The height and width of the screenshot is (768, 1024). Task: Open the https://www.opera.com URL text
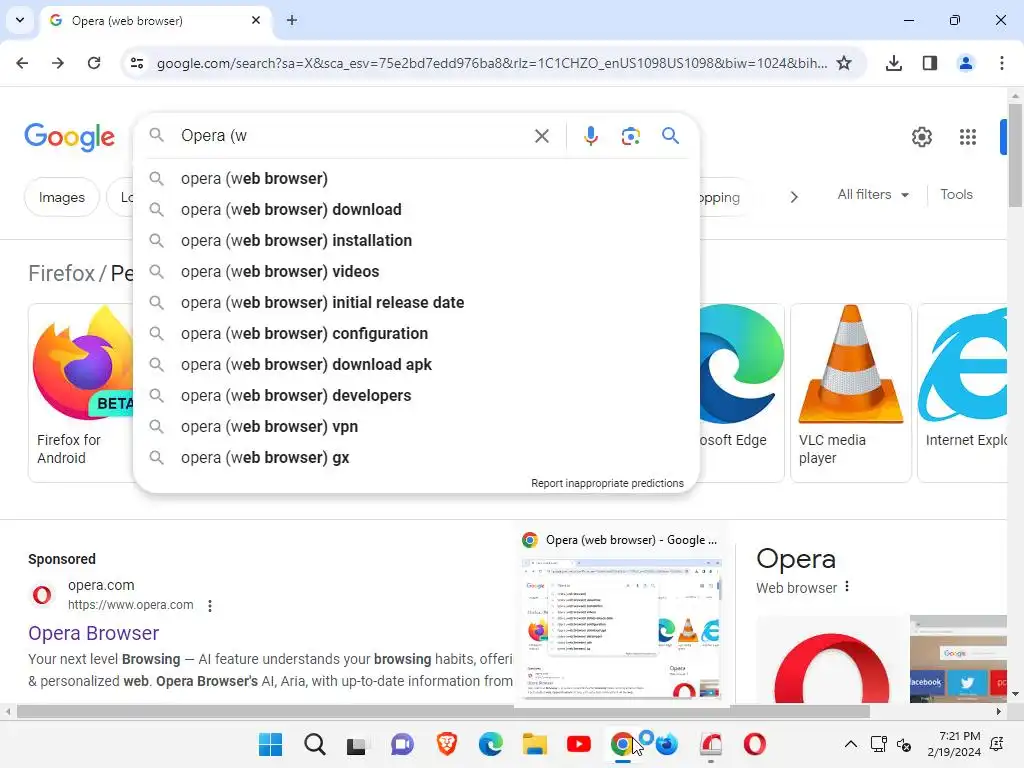131,605
